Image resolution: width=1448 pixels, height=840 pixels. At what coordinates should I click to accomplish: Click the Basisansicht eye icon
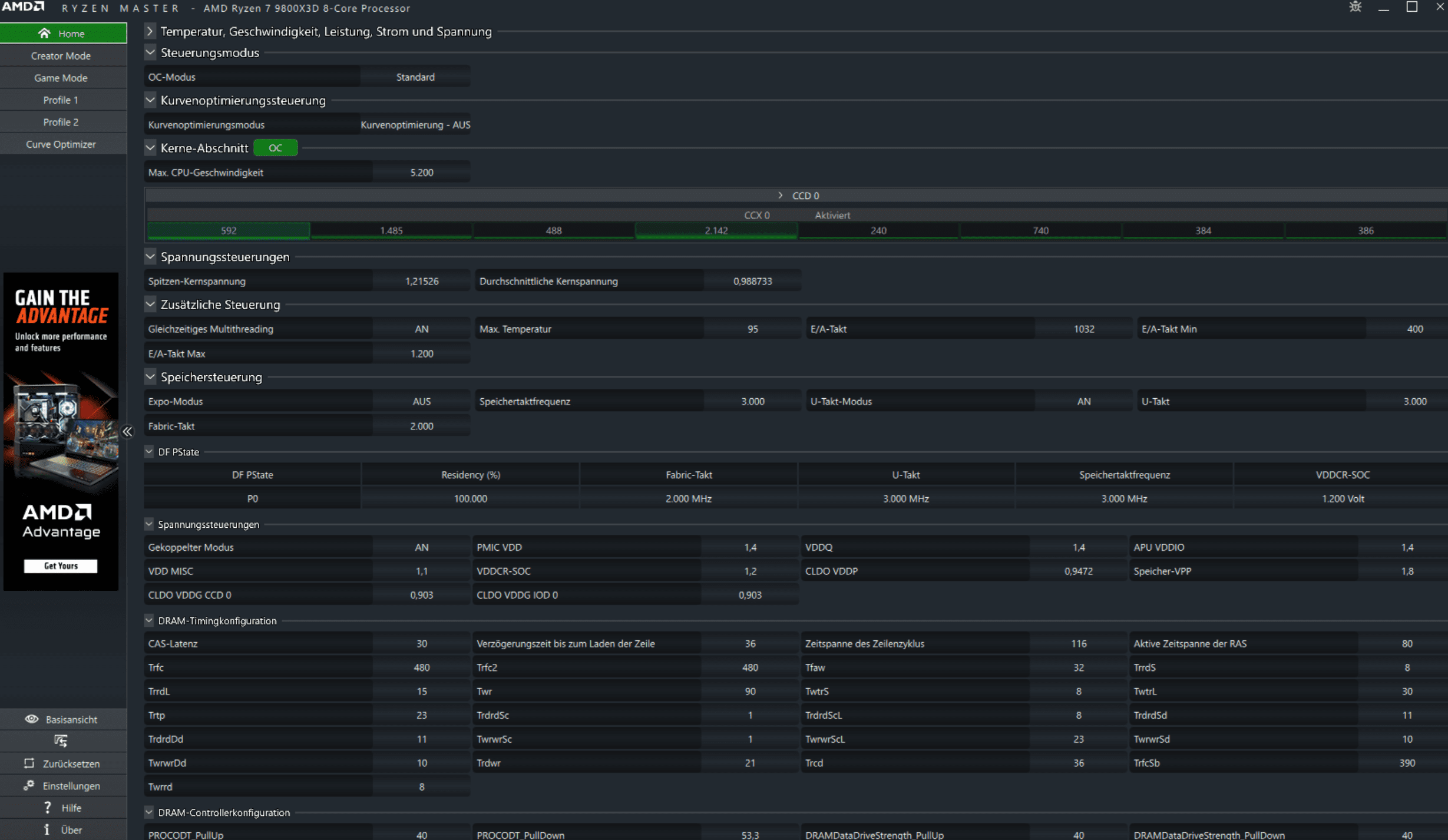pos(32,719)
